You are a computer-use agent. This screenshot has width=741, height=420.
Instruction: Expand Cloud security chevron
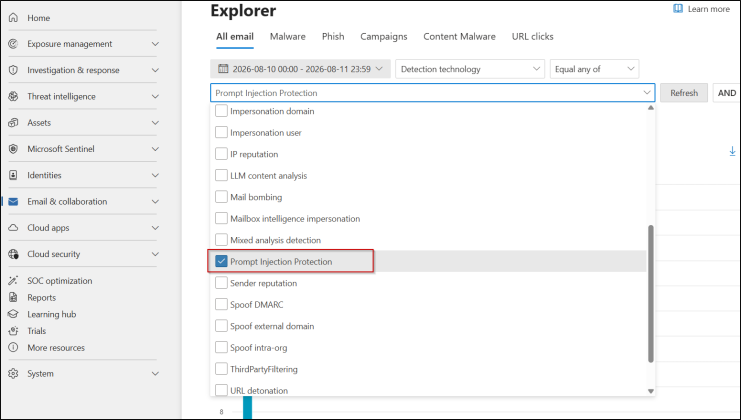(x=155, y=254)
